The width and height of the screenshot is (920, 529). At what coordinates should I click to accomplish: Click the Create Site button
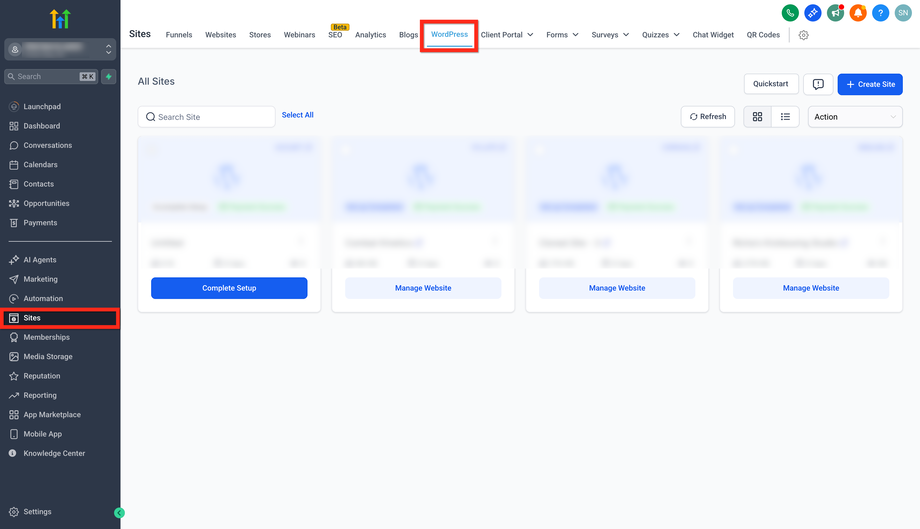click(x=870, y=84)
